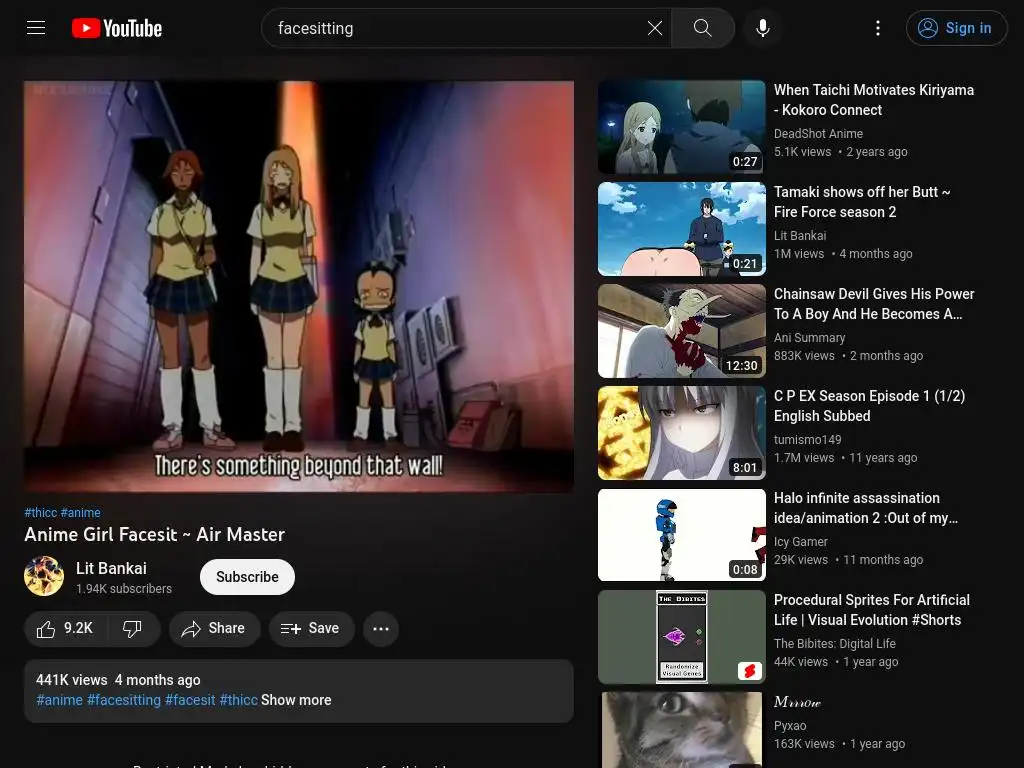The width and height of the screenshot is (1024, 768).
Task: Go to YouTube home via logo
Action: [117, 28]
